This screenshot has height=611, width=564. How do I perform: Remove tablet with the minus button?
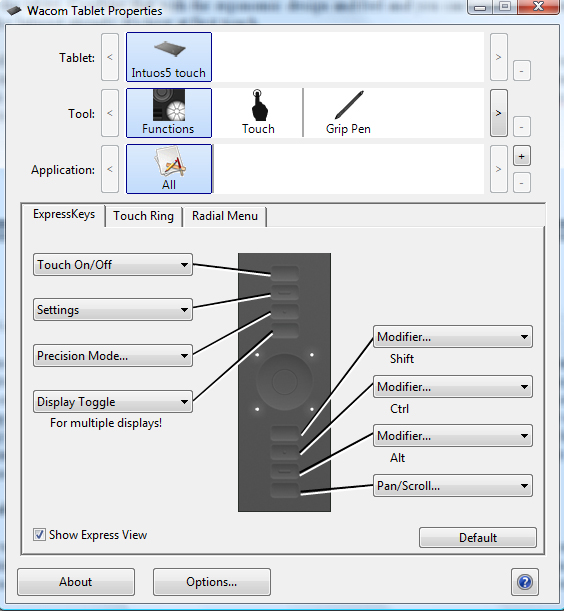[522, 71]
